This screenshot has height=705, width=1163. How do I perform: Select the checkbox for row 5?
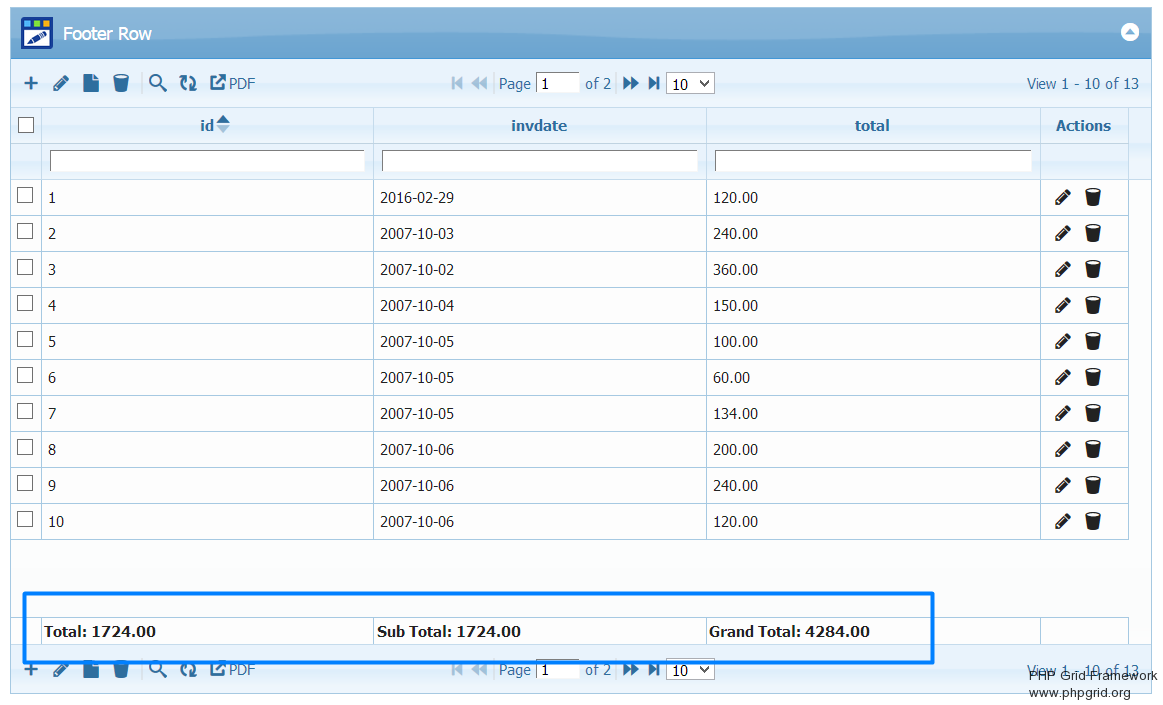coord(26,340)
